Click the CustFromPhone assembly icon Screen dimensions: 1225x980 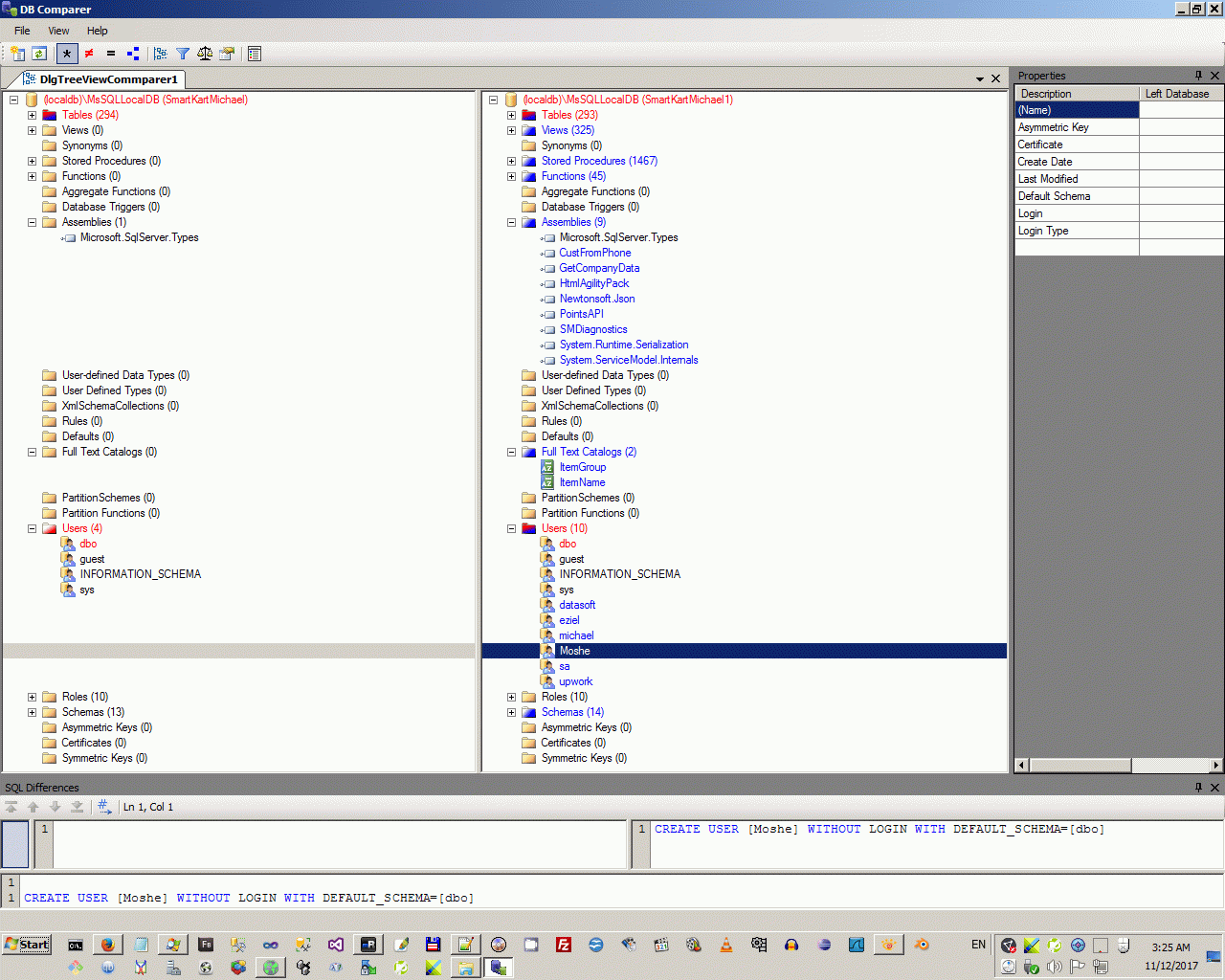[x=548, y=253]
